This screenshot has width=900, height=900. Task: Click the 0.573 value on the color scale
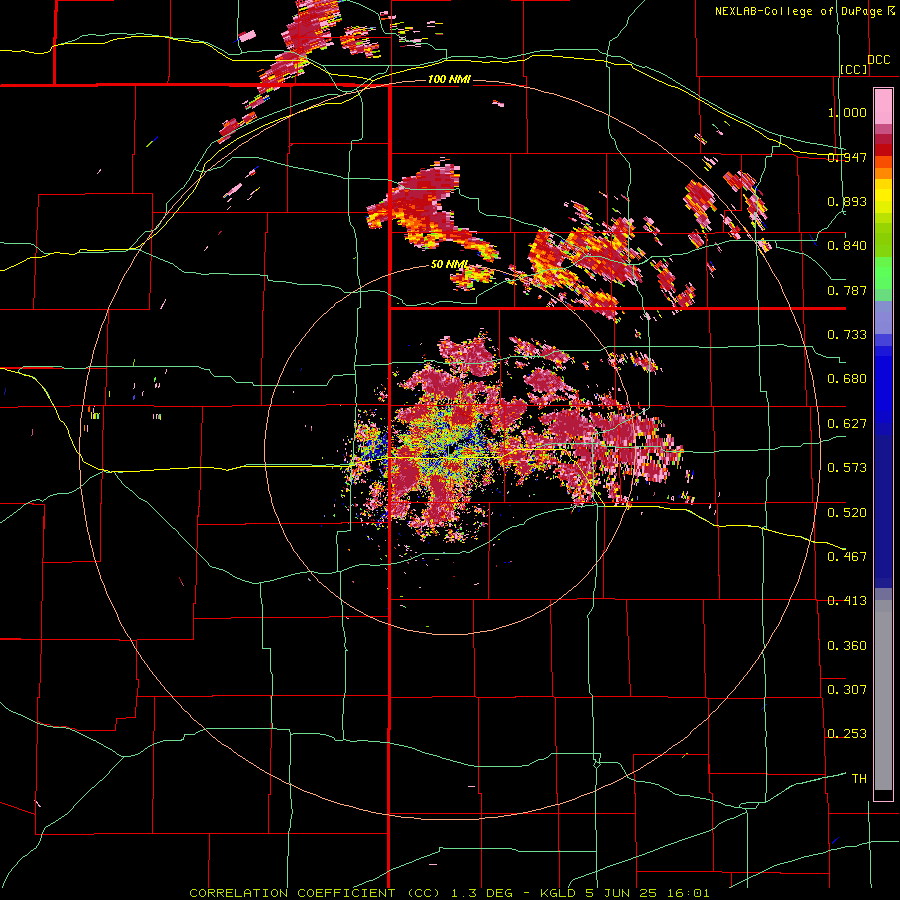pyautogui.click(x=847, y=467)
